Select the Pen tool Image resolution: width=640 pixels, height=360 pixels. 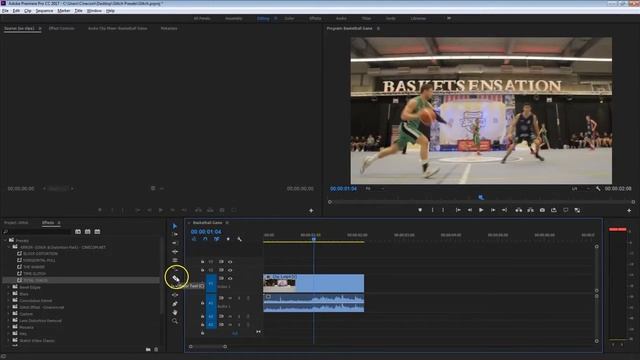175,304
